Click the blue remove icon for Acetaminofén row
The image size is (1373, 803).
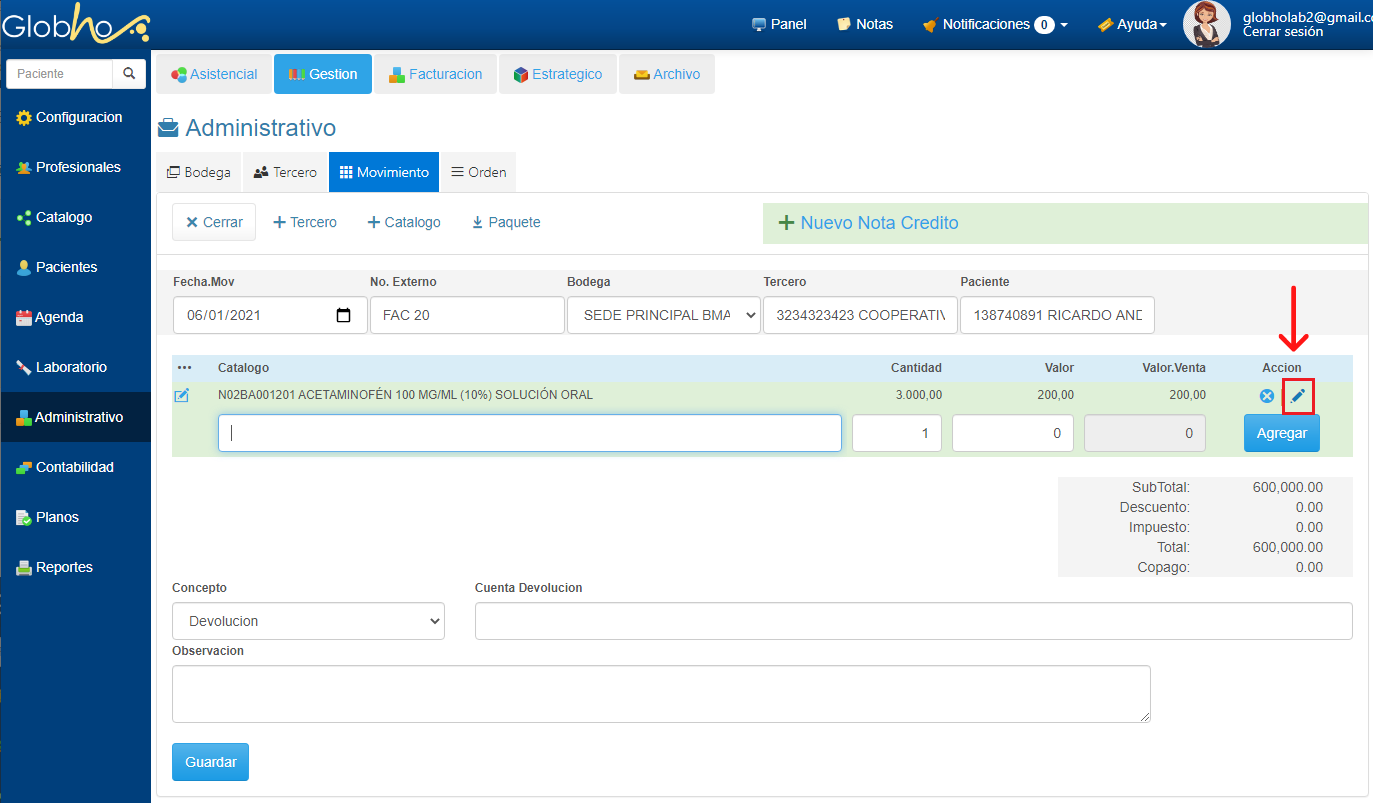tap(1267, 397)
